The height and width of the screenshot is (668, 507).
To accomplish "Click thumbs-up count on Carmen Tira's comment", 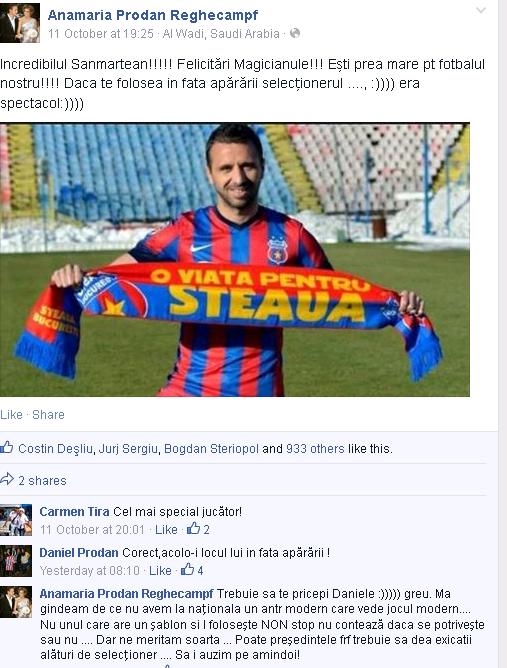I will click(x=198, y=529).
